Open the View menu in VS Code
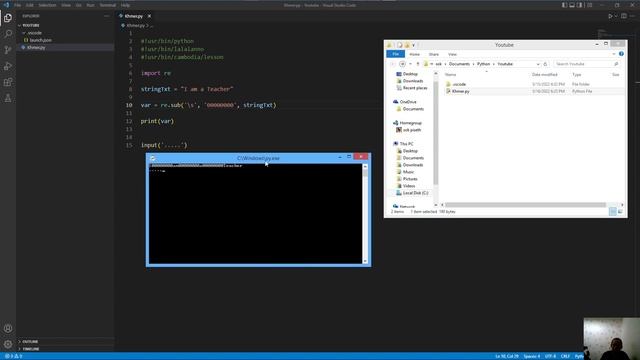Image resolution: width=640 pixels, height=360 pixels. (66, 5)
